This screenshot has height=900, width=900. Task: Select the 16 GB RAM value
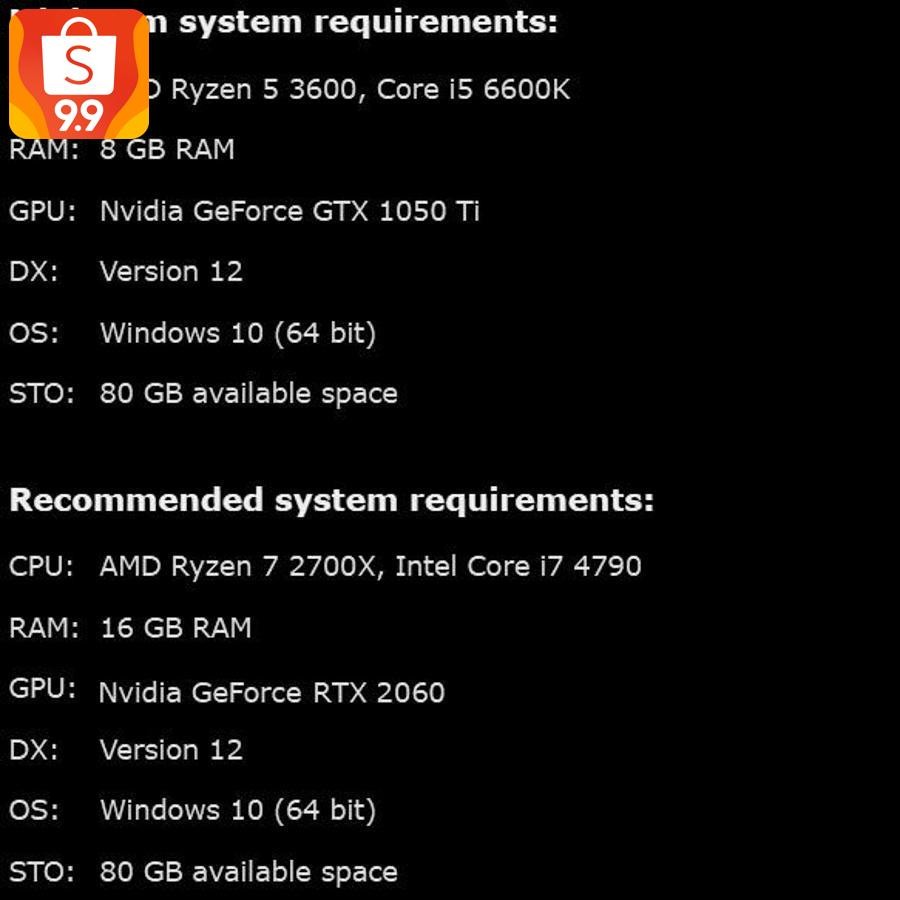tap(176, 628)
